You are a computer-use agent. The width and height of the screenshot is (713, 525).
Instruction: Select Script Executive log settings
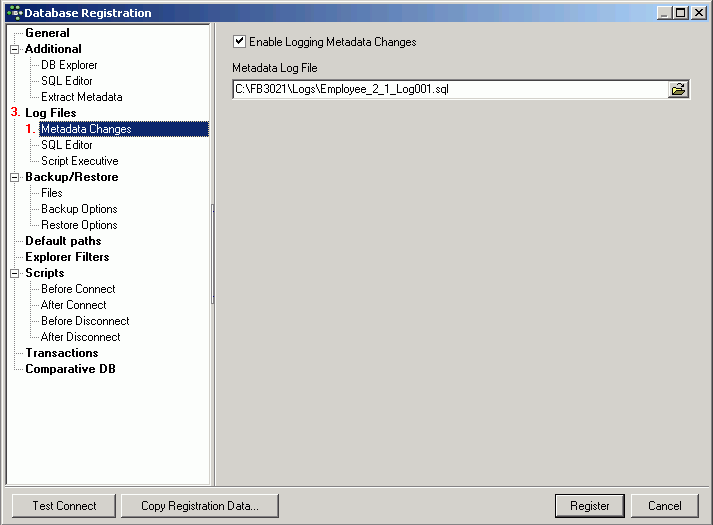pyautogui.click(x=80, y=161)
